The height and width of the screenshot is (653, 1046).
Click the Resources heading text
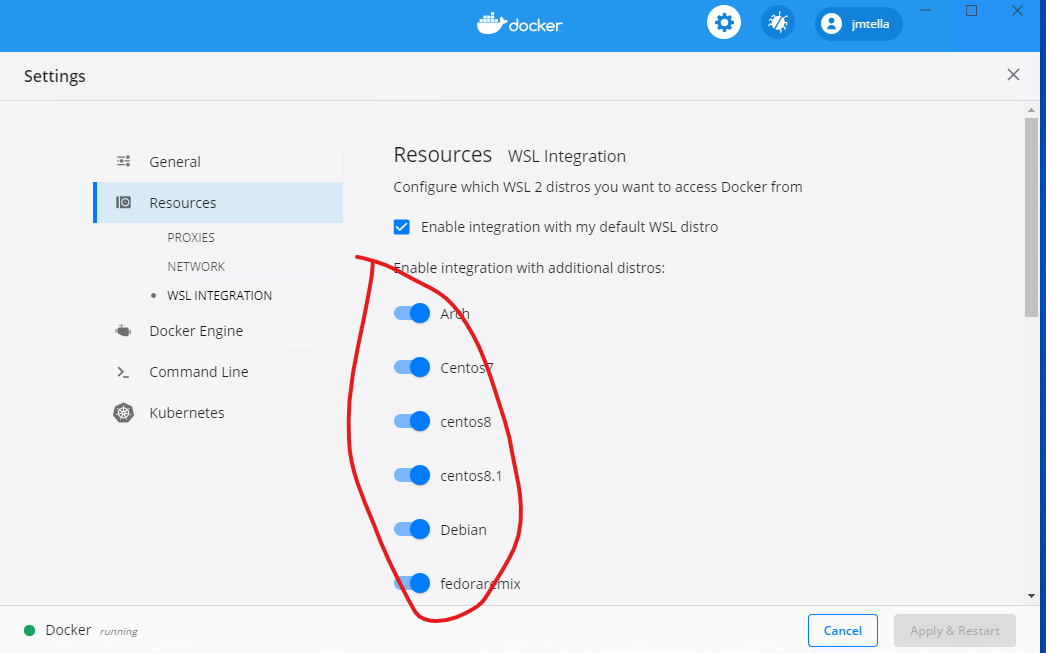[x=443, y=155]
